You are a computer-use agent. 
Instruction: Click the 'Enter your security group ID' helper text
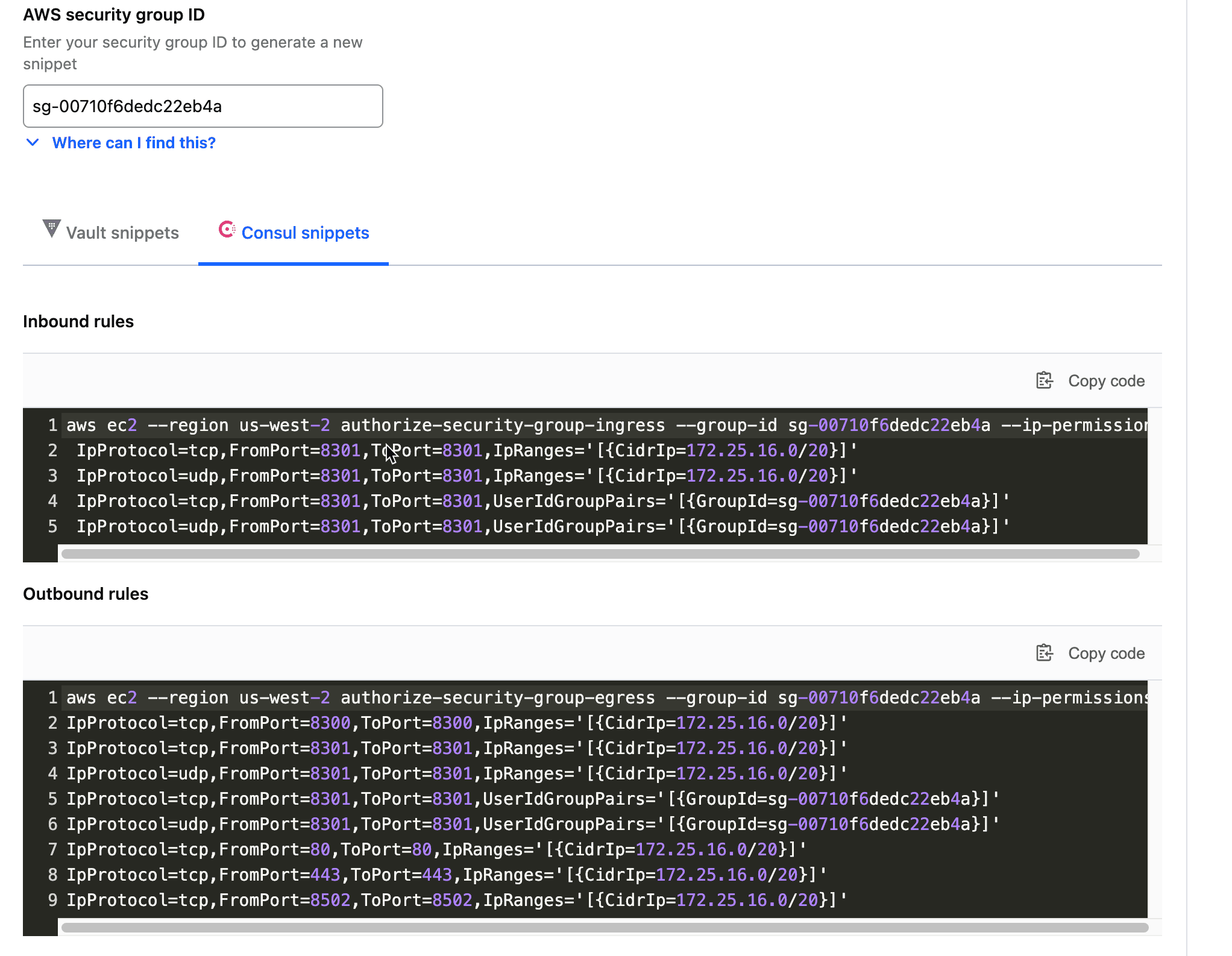[193, 53]
